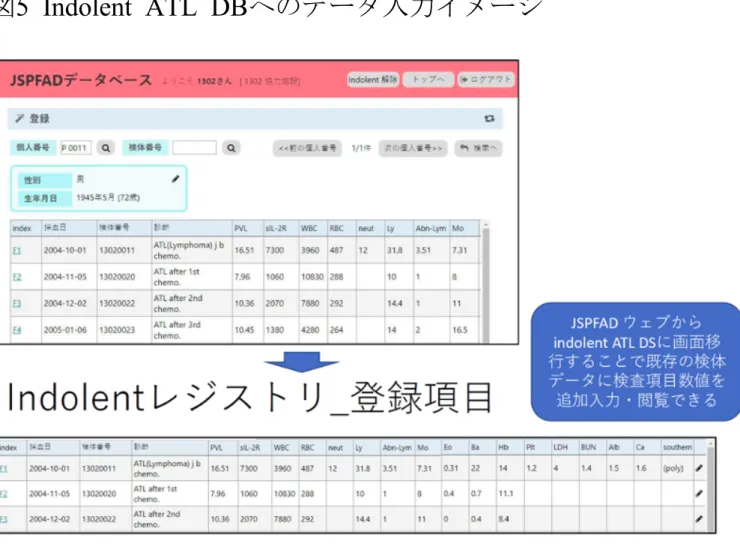740x544 pixels.
Task: Edit patient info pencil icon
Action: (x=176, y=179)
